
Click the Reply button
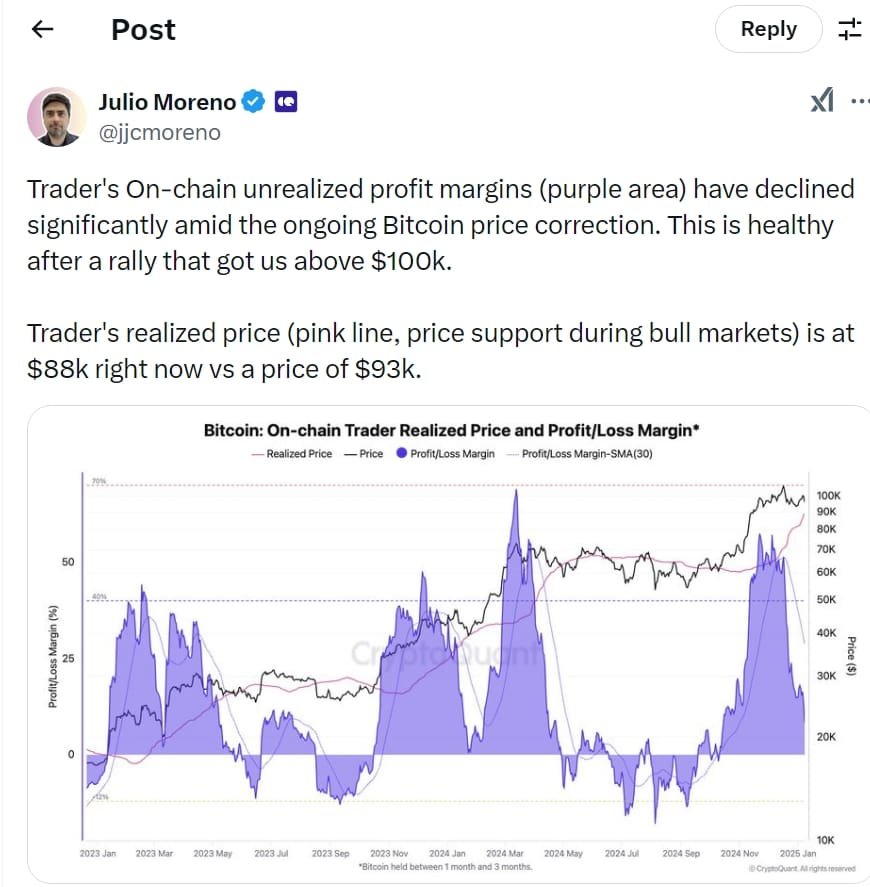768,29
